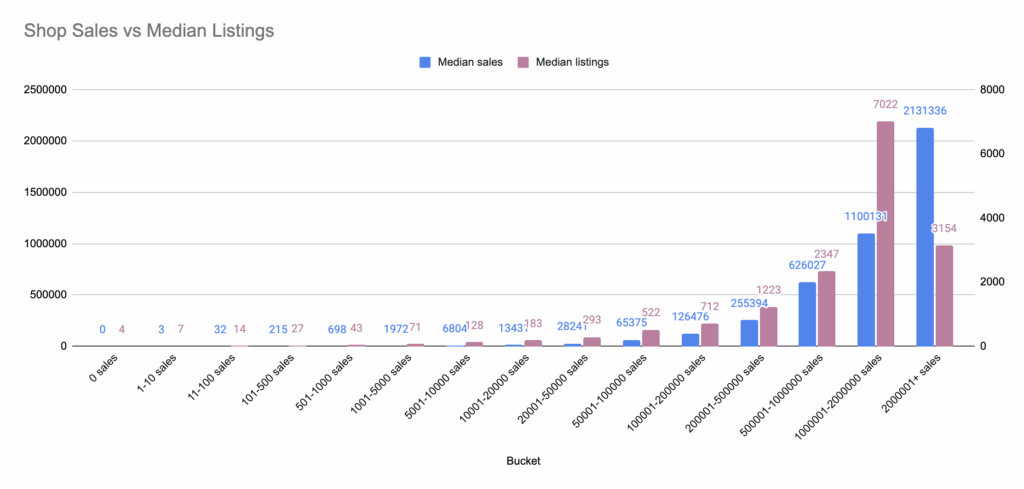This screenshot has height=489, width=1024.
Task: Select the pink bar labeled 2347
Action: click(x=826, y=309)
